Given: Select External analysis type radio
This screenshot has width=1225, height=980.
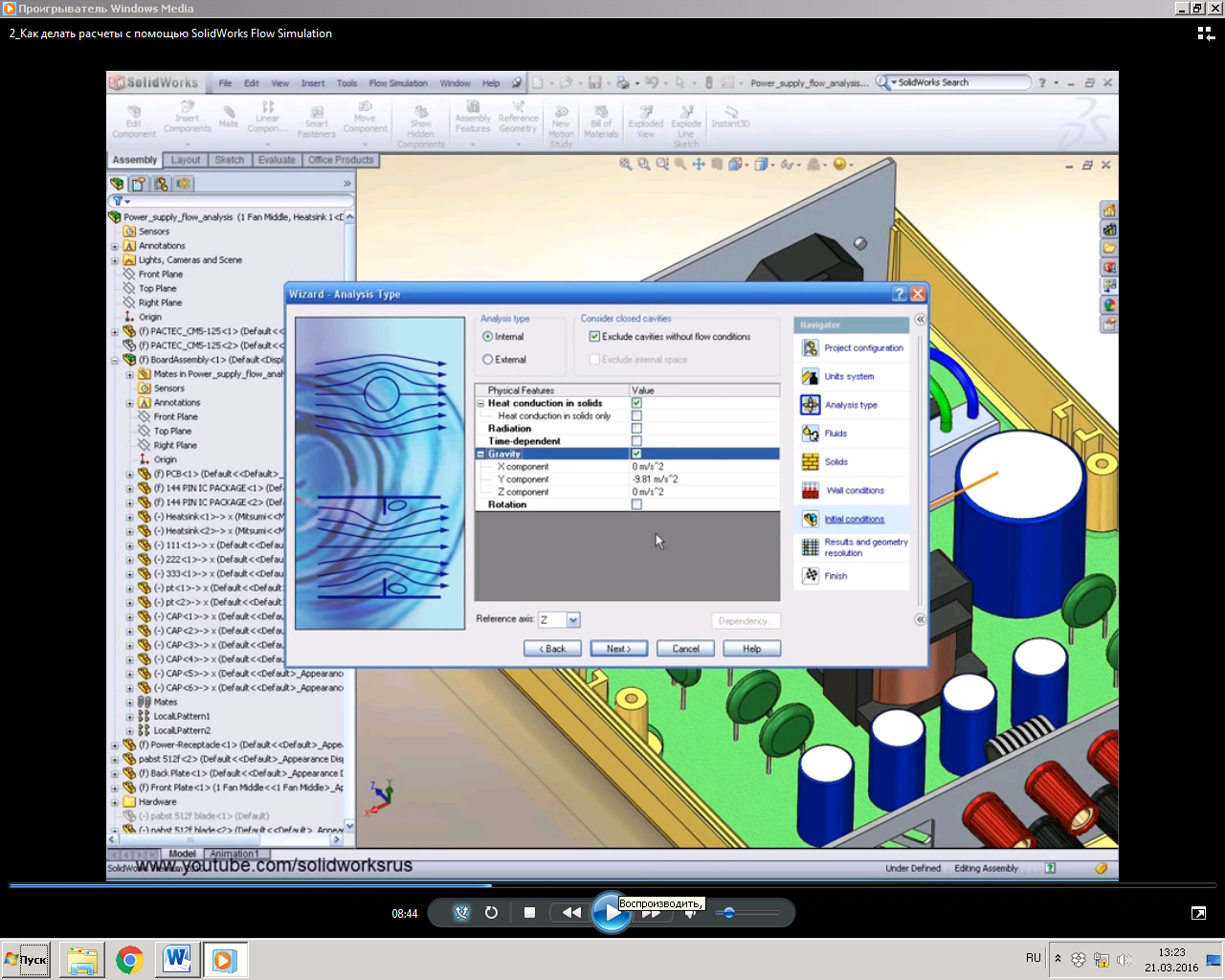Looking at the screenshot, I should click(488, 360).
